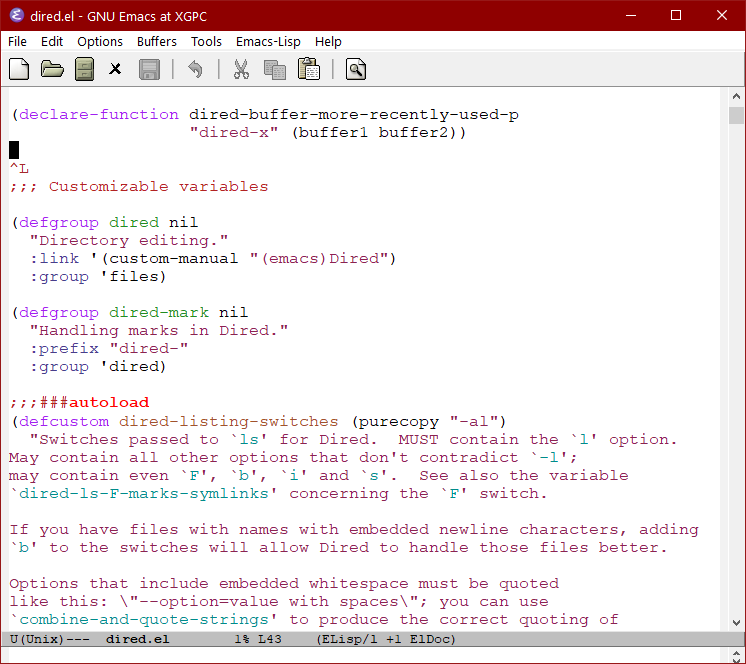Paste from clipboard icon
Screen dimensions: 746x664
pos(309,69)
